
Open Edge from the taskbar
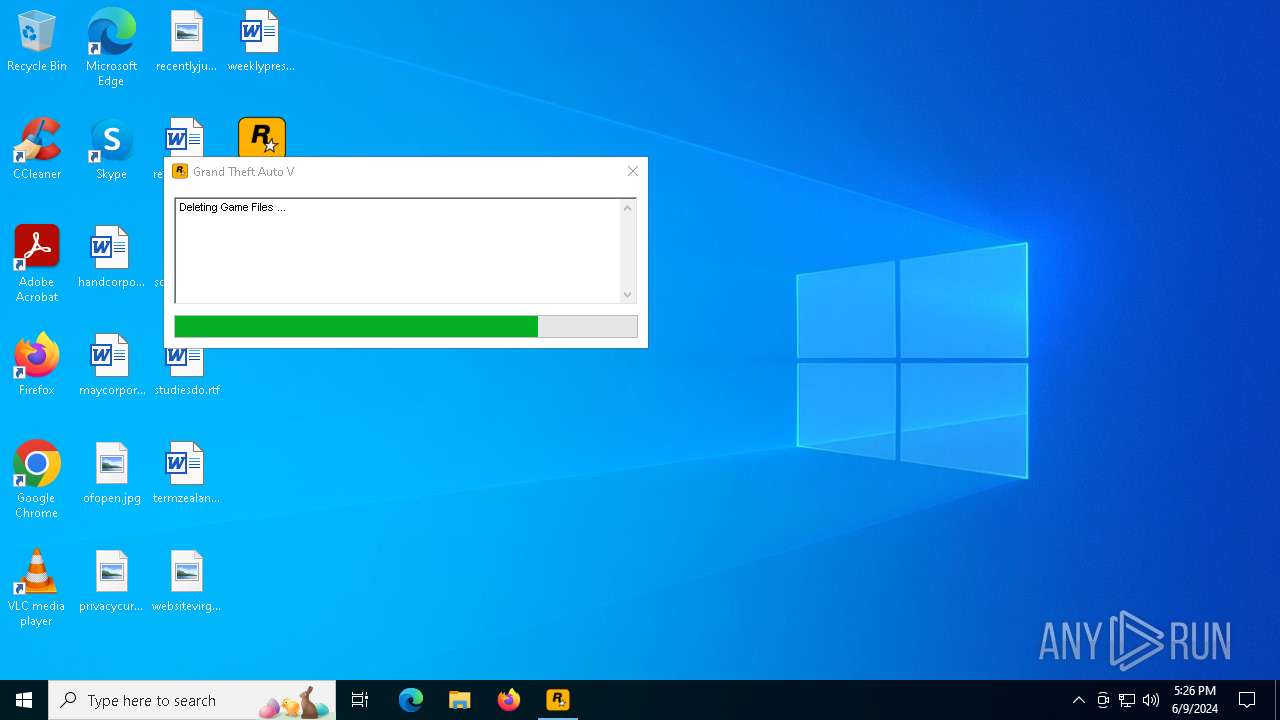click(x=411, y=700)
